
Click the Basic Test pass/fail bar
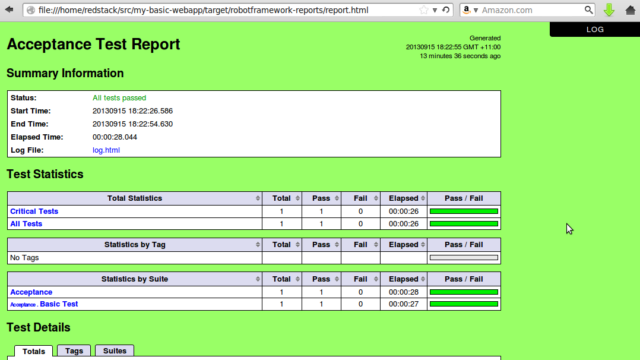(x=464, y=304)
